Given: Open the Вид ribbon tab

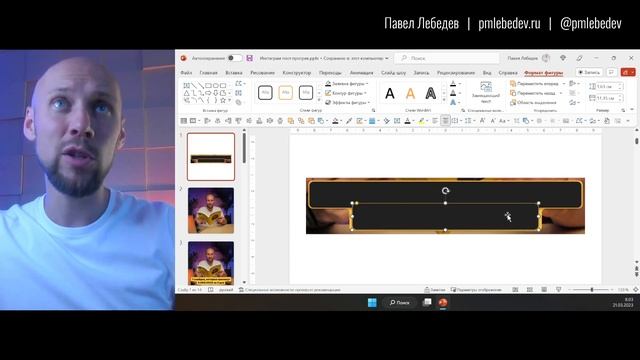Looking at the screenshot, I should (x=487, y=73).
